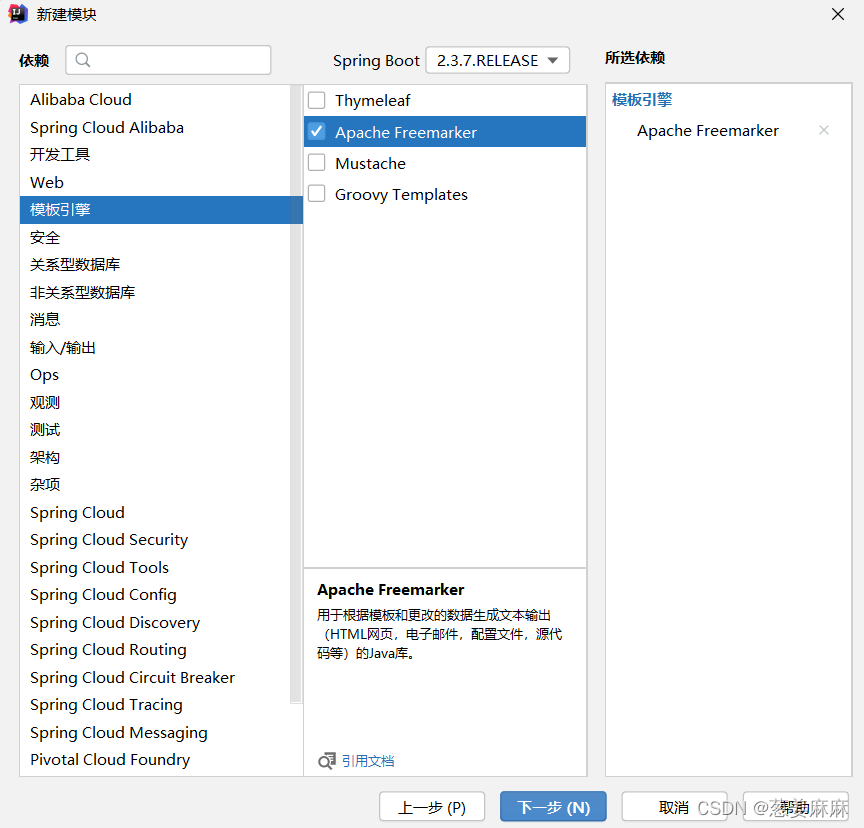Select 非关系型数据库 category

tap(155, 293)
